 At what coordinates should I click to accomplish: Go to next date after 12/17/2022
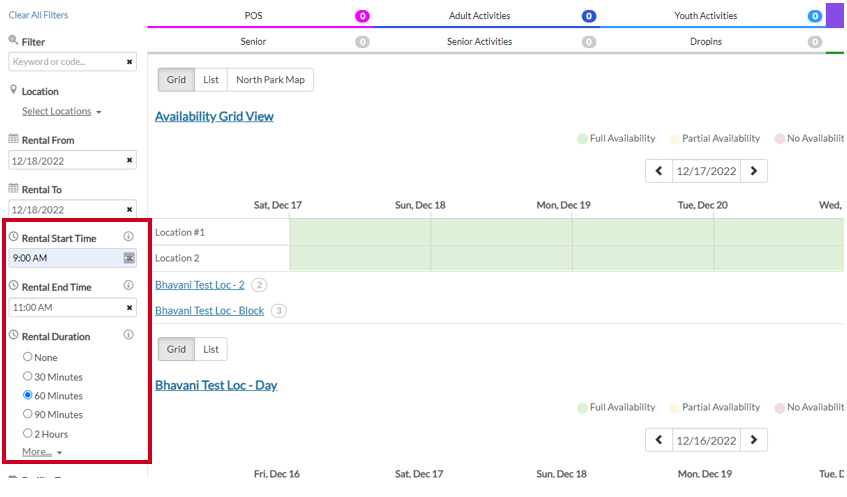click(754, 171)
